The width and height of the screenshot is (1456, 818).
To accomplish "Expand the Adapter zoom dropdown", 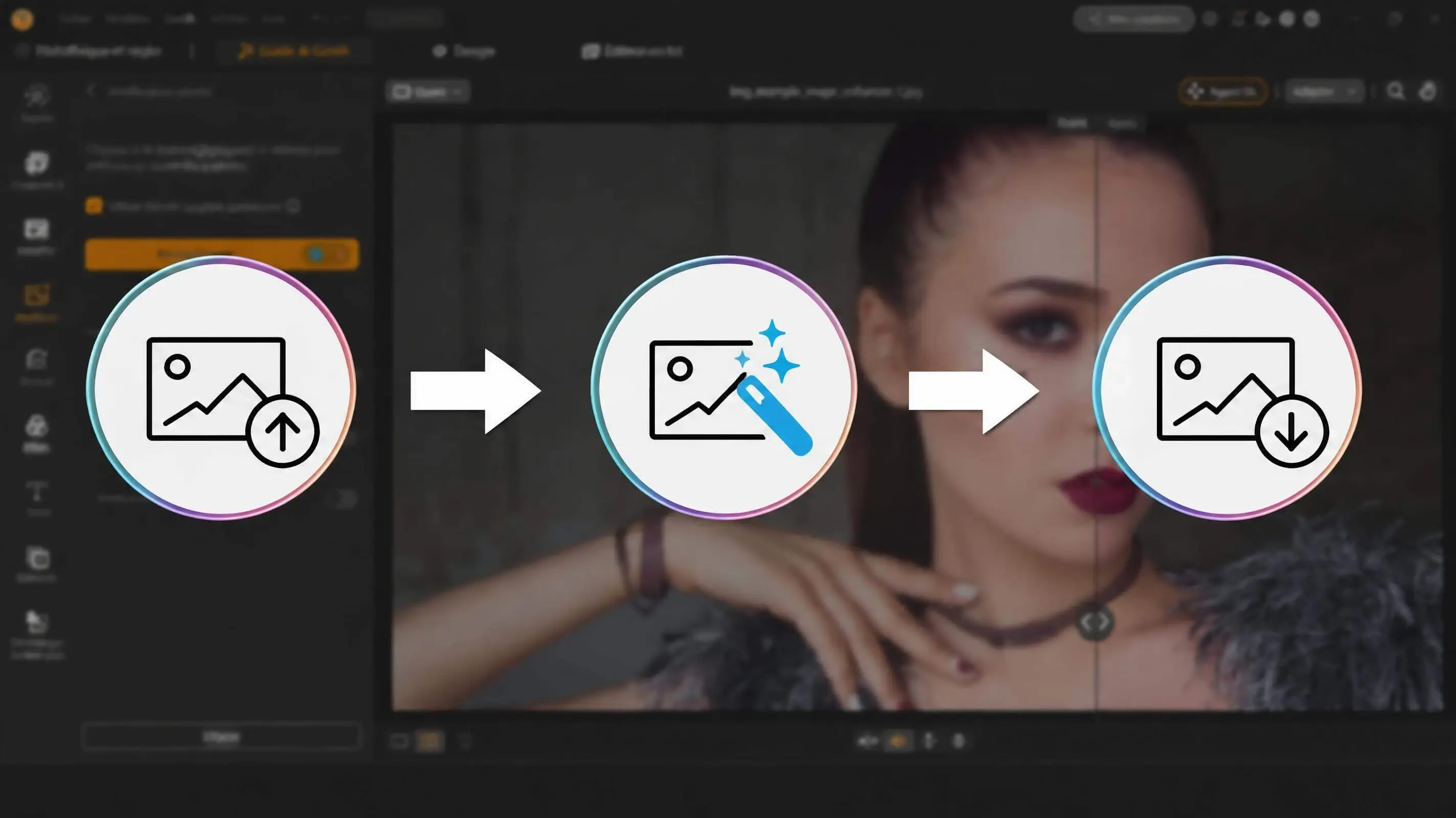I will coord(1324,91).
